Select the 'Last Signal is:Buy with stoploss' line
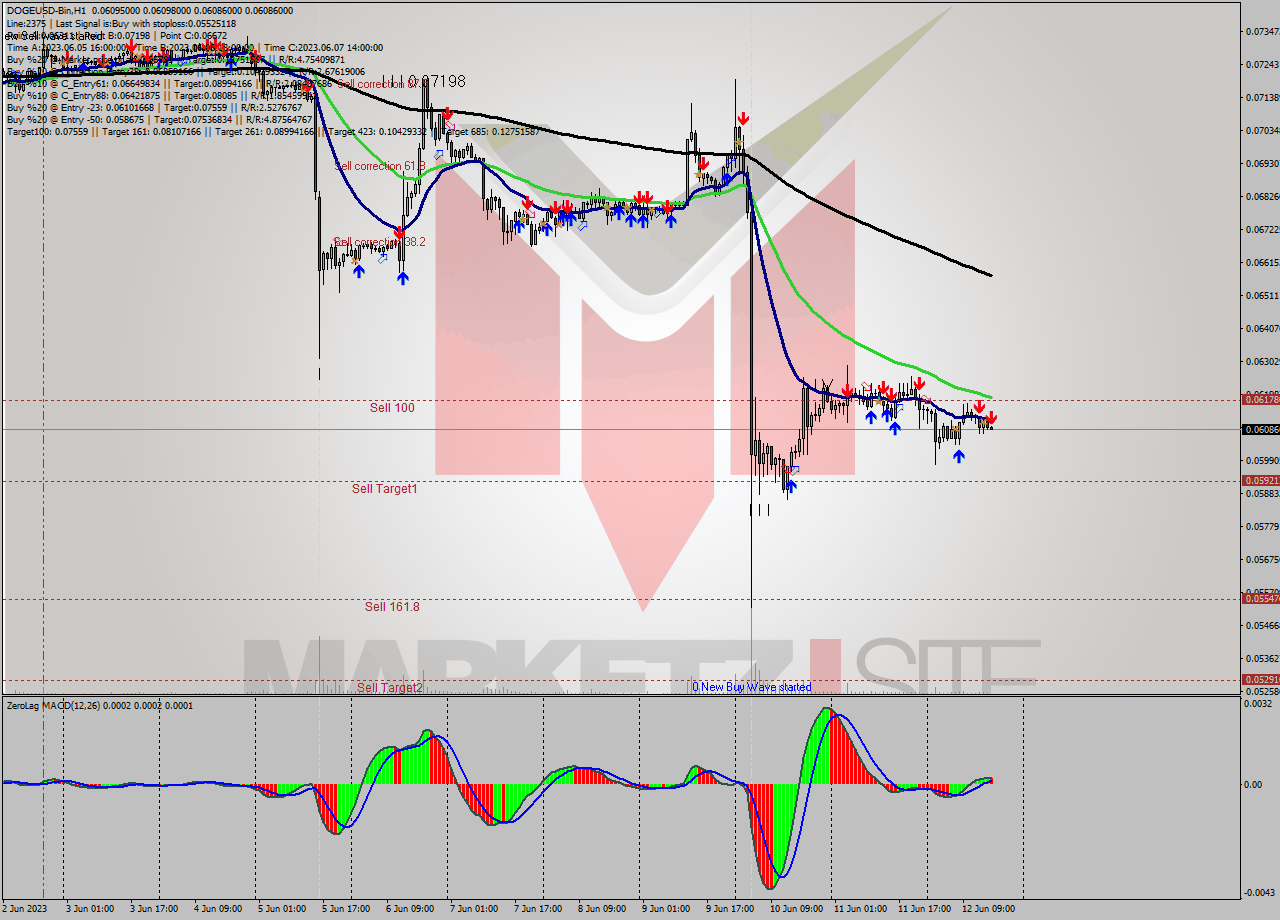This screenshot has height=920, width=1280. 145,23
